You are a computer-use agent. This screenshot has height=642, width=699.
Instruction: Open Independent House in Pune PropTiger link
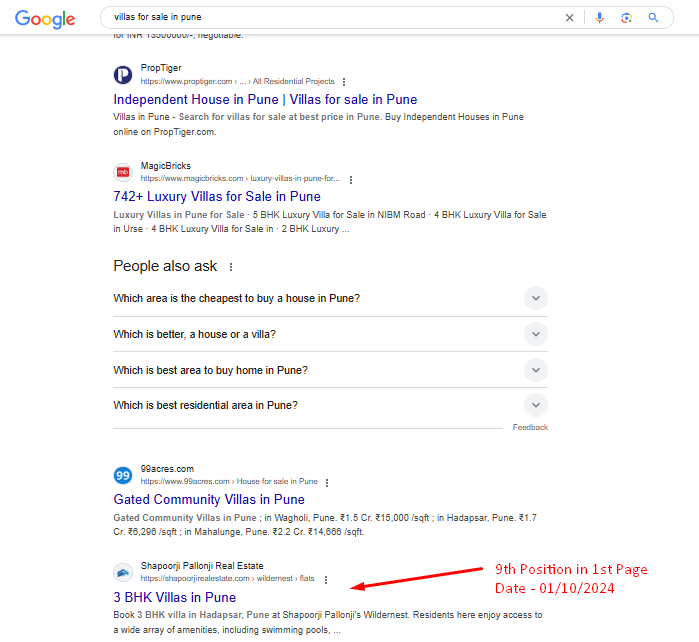point(265,100)
